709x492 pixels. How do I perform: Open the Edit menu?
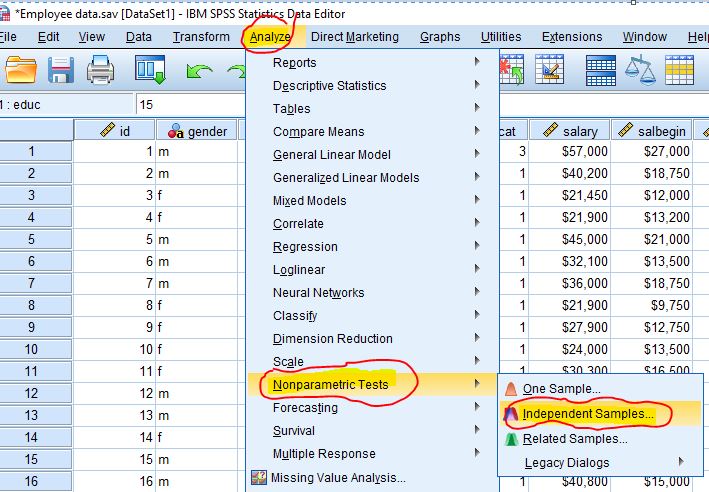(48, 37)
